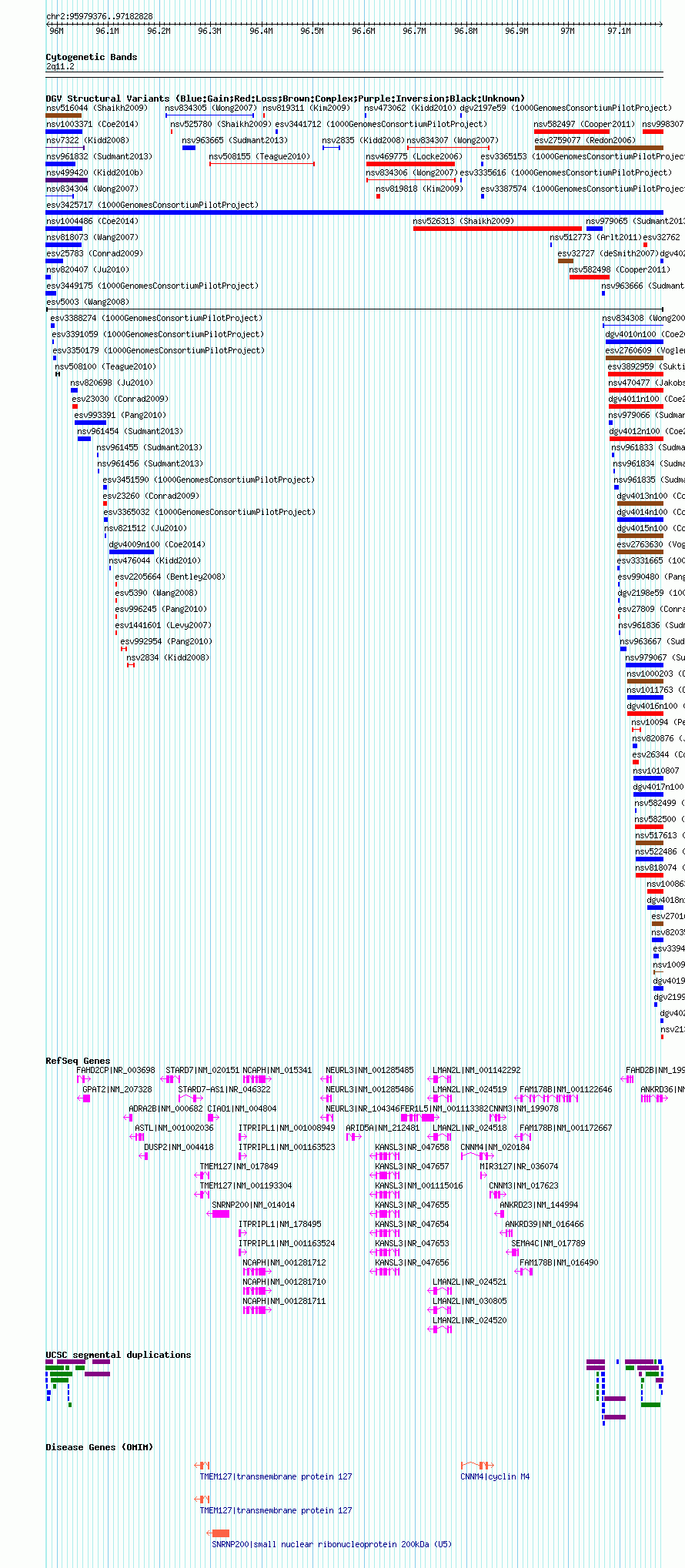This screenshot has width=685, height=1568.
Task: Click the chr2:95979376..97182828 coordinate label
Action: [x=99, y=16]
